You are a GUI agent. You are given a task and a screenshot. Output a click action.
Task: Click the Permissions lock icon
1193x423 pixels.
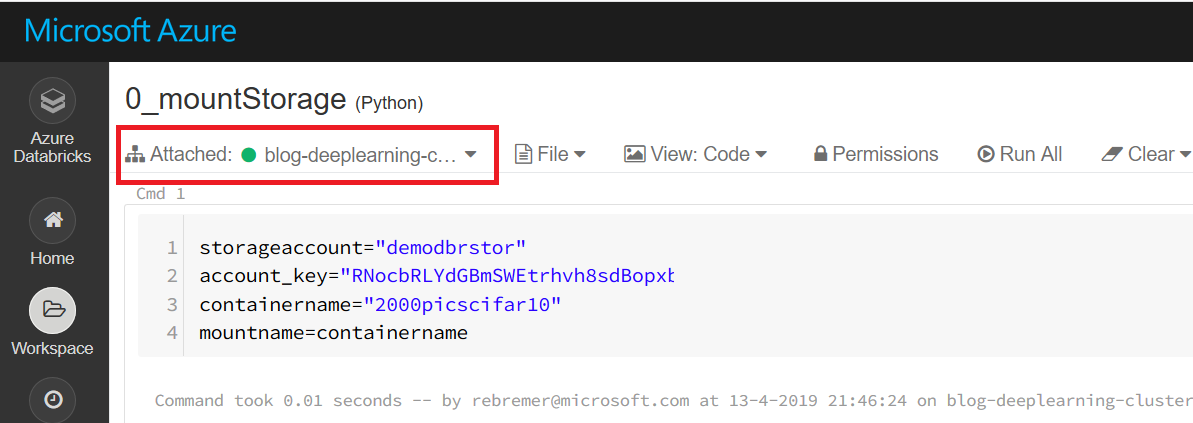820,154
